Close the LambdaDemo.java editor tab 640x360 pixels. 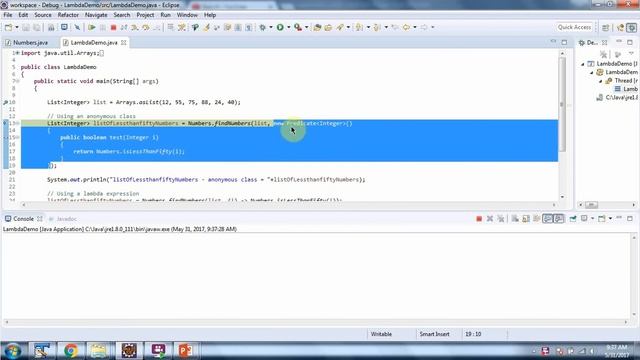tap(124, 42)
